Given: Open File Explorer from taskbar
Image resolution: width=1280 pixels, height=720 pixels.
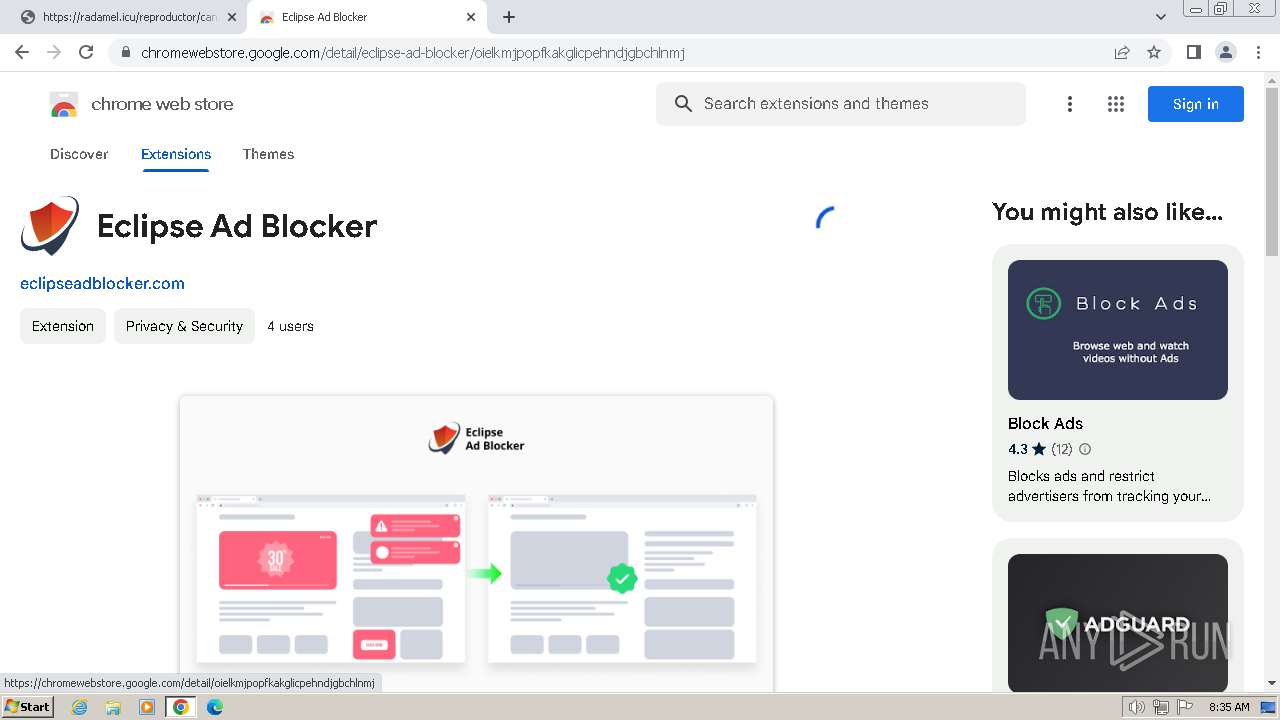Looking at the screenshot, I should click(x=113, y=707).
